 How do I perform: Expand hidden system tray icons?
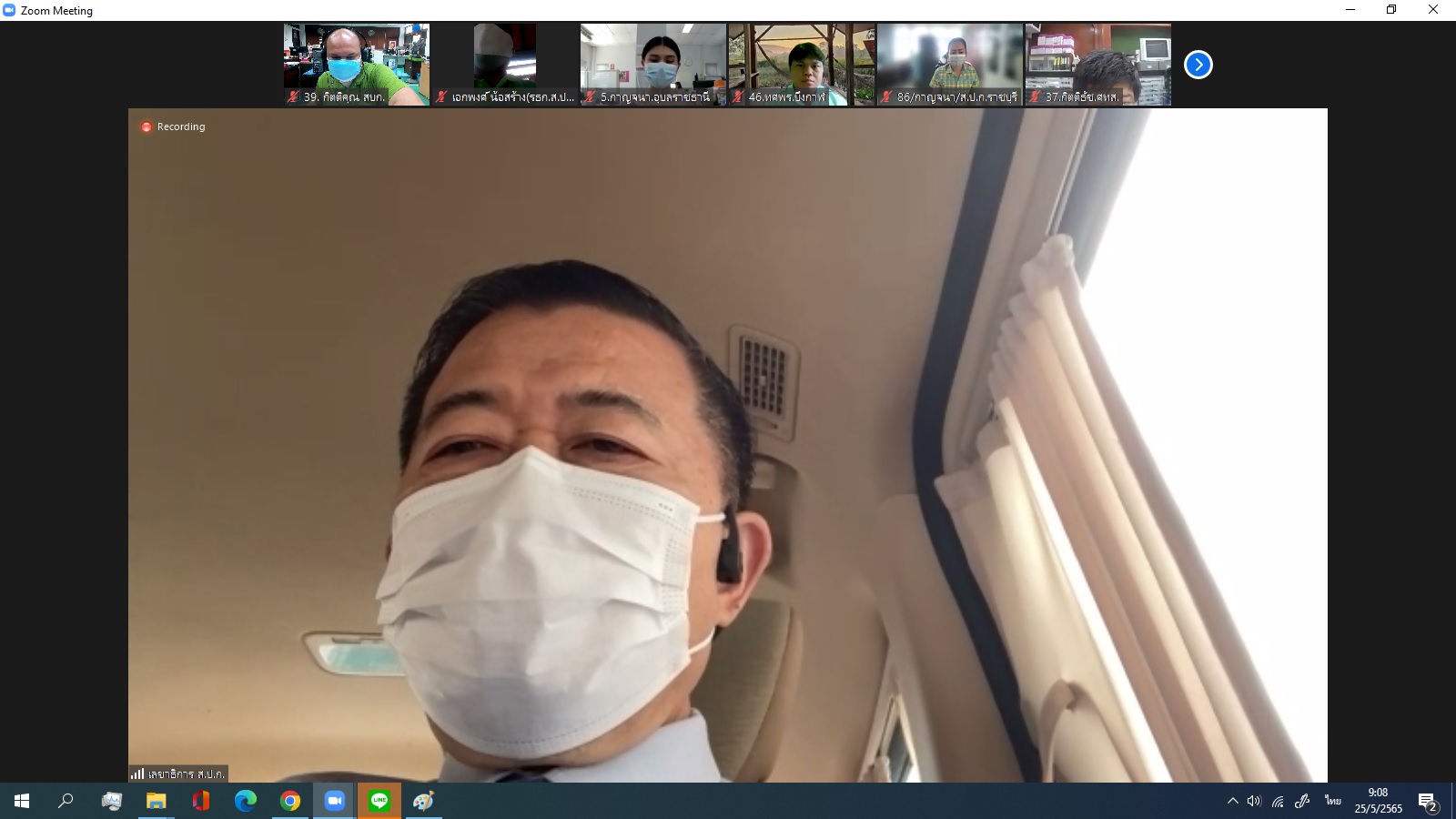[1232, 801]
